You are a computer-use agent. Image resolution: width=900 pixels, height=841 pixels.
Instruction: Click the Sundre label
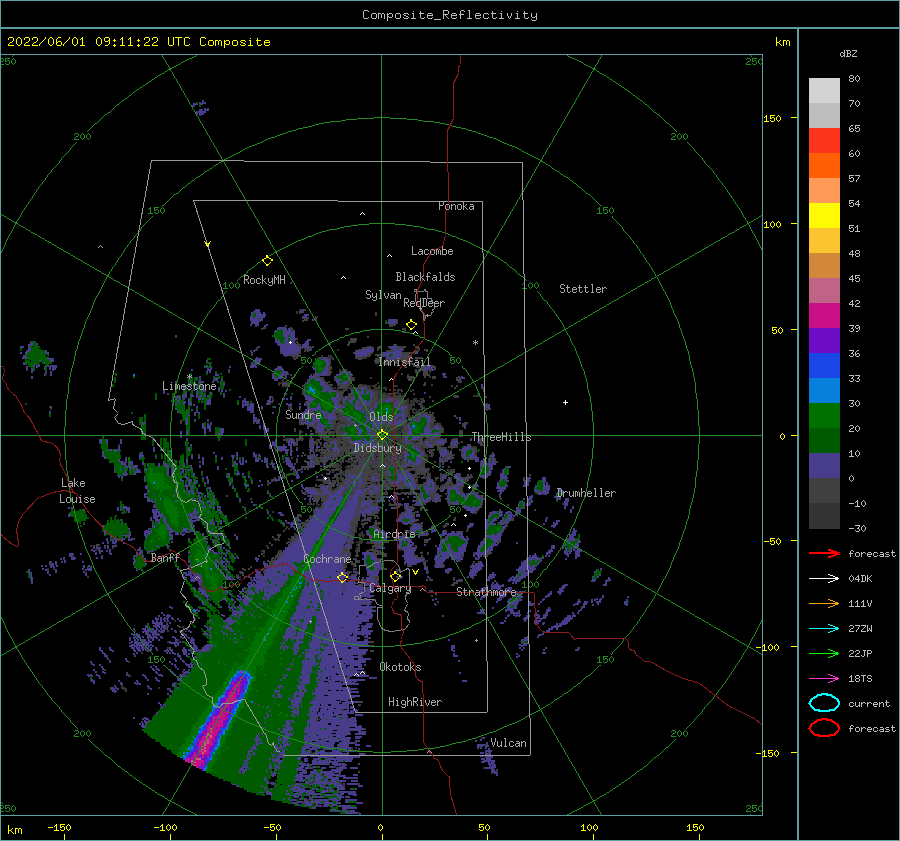[303, 415]
